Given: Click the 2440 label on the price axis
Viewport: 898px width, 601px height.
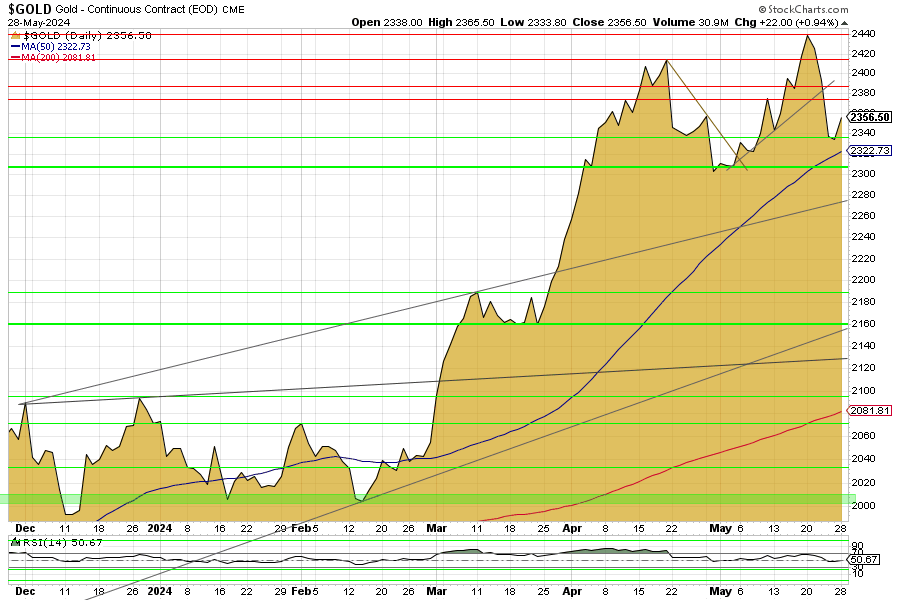Looking at the screenshot, I should 862,32.
